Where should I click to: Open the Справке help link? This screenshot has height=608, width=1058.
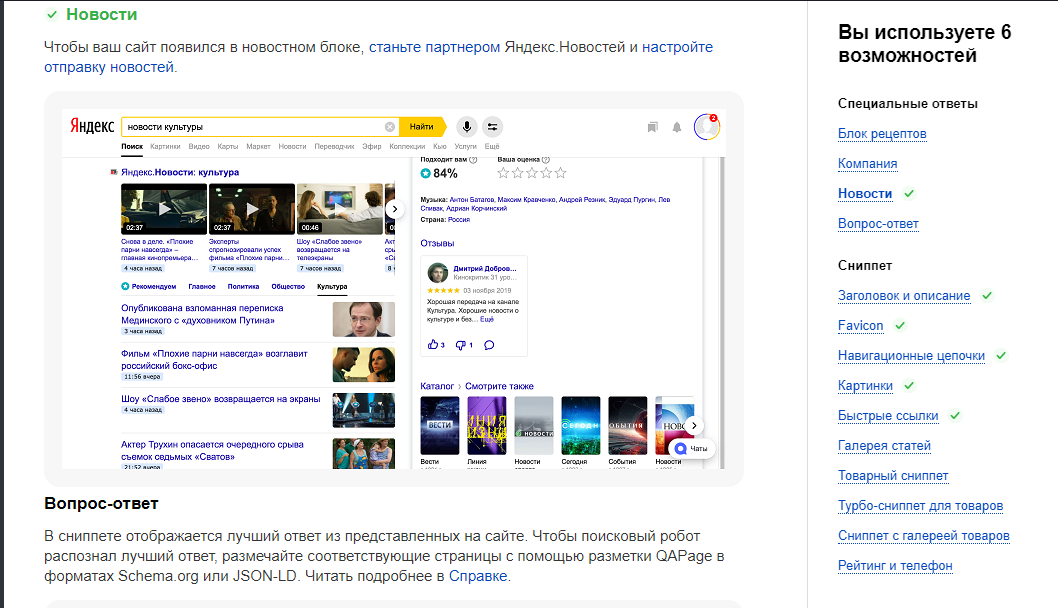click(478, 576)
